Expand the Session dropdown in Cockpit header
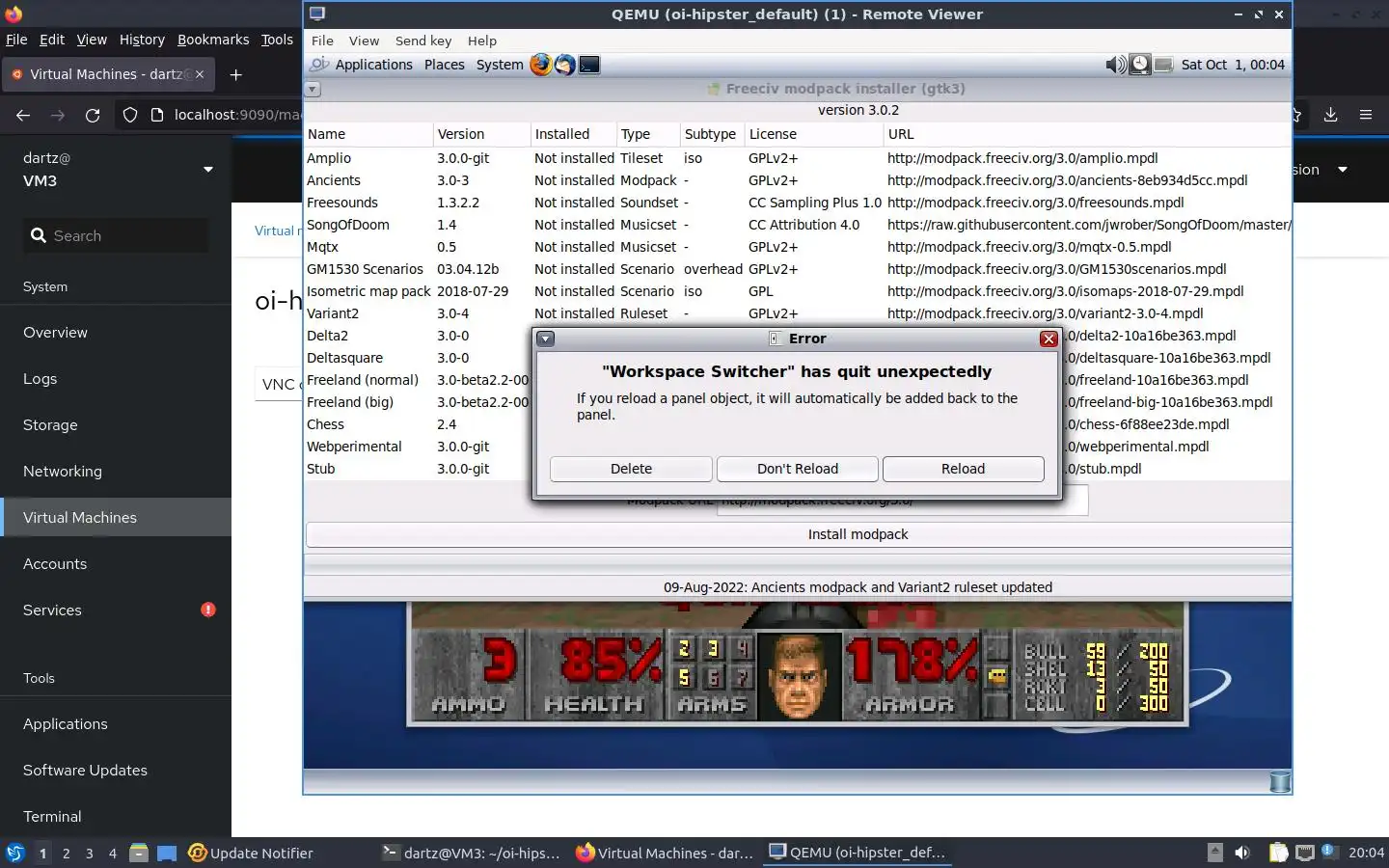 coord(1342,170)
